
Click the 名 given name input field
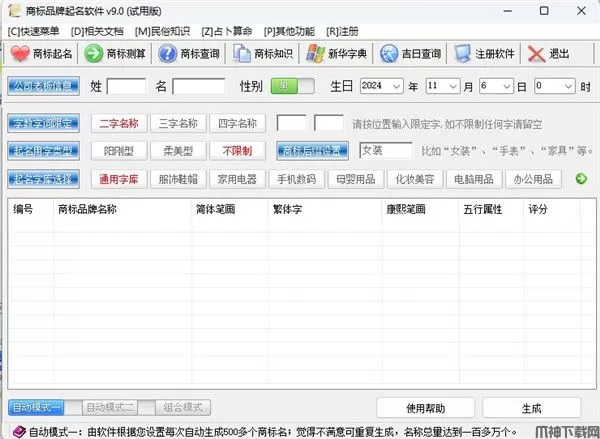tap(199, 86)
